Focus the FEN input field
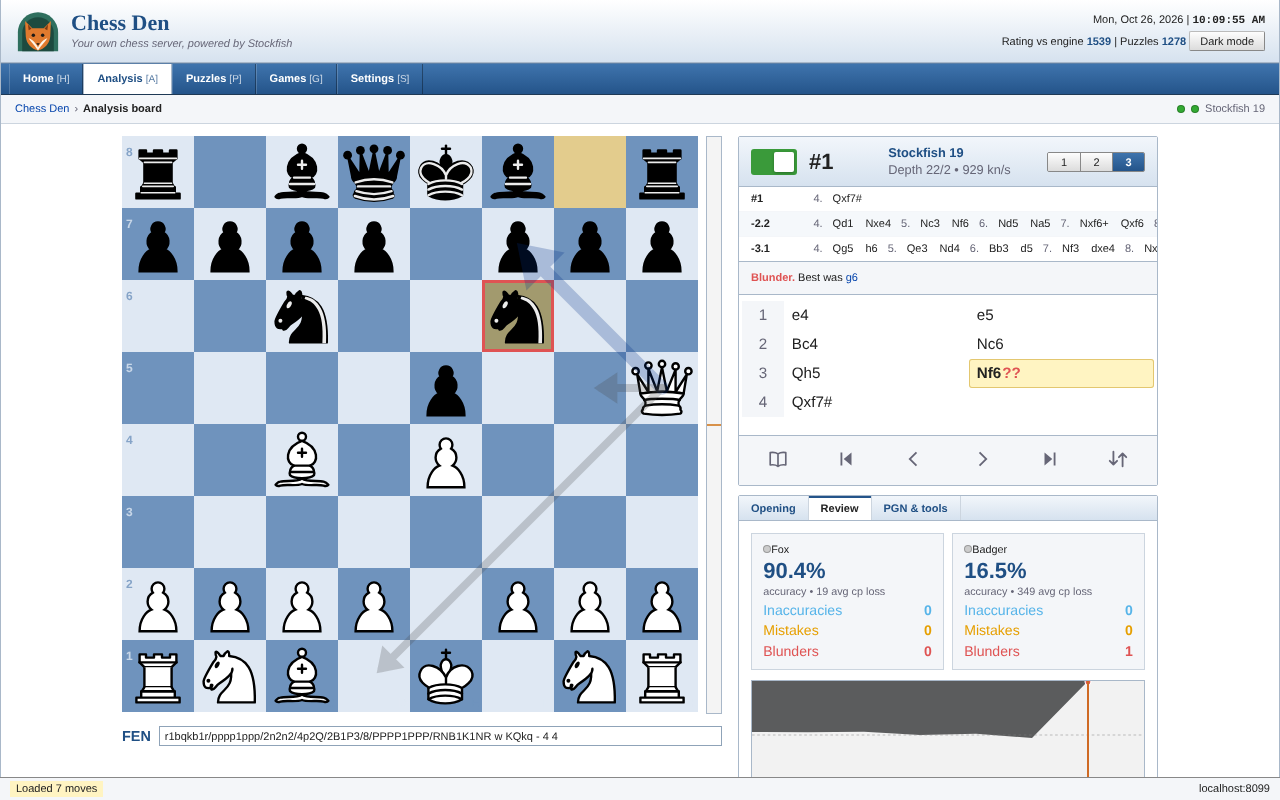The width and height of the screenshot is (1280, 800). (440, 736)
